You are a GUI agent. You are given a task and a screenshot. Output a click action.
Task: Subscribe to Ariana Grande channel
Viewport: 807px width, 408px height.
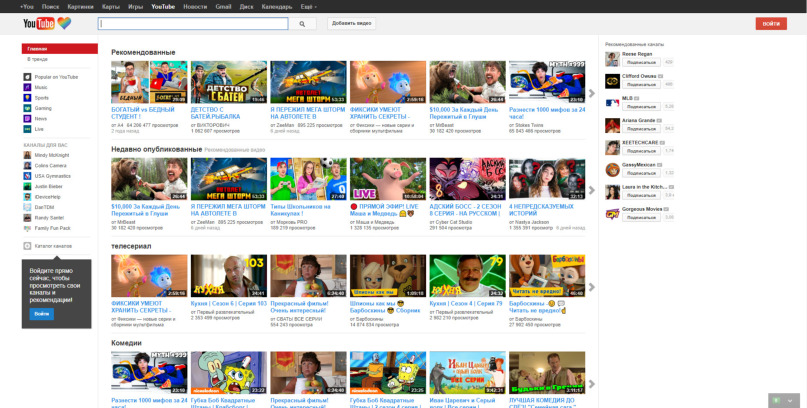pos(641,129)
